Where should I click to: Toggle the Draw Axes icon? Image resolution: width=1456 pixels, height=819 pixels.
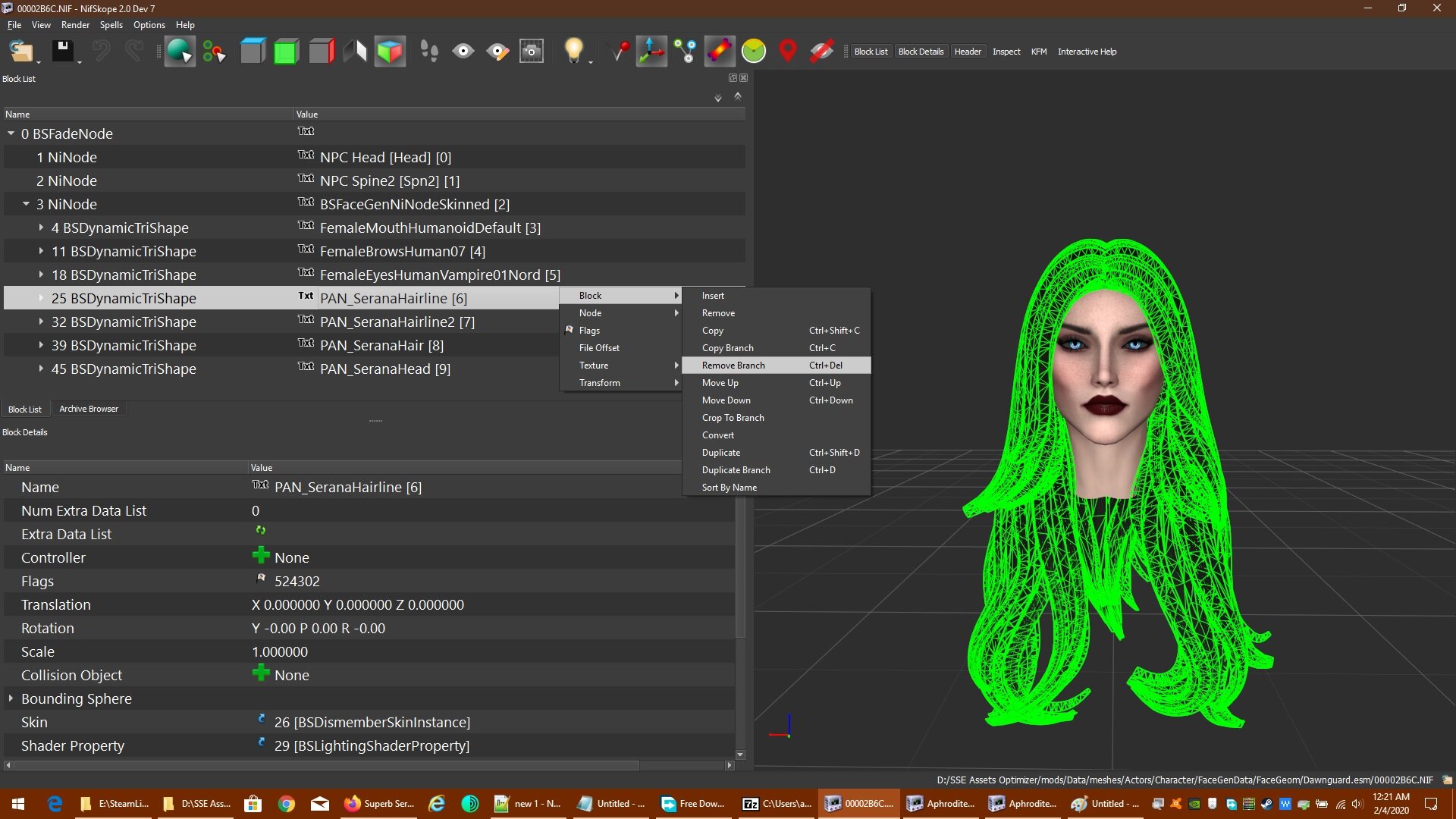click(651, 52)
